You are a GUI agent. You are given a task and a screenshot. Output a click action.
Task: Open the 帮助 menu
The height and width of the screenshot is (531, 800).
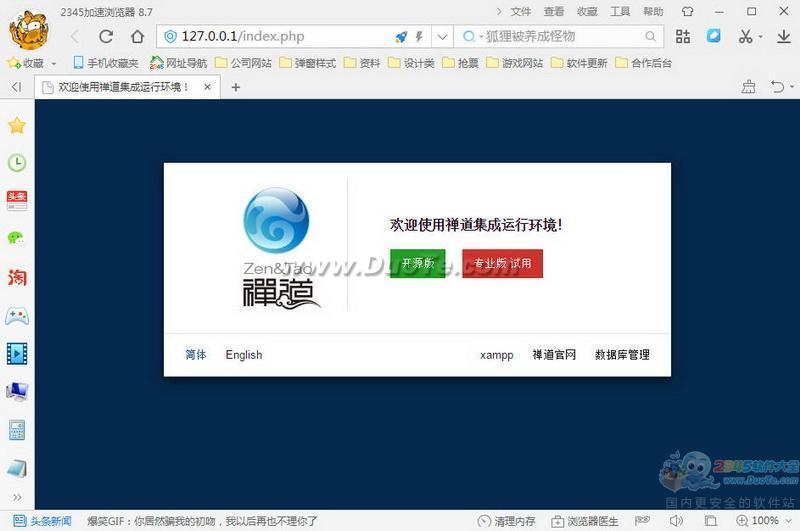click(x=653, y=12)
